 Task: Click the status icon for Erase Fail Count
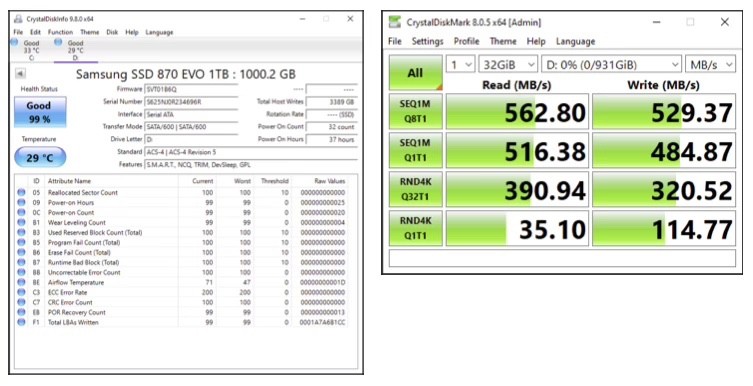pos(21,252)
